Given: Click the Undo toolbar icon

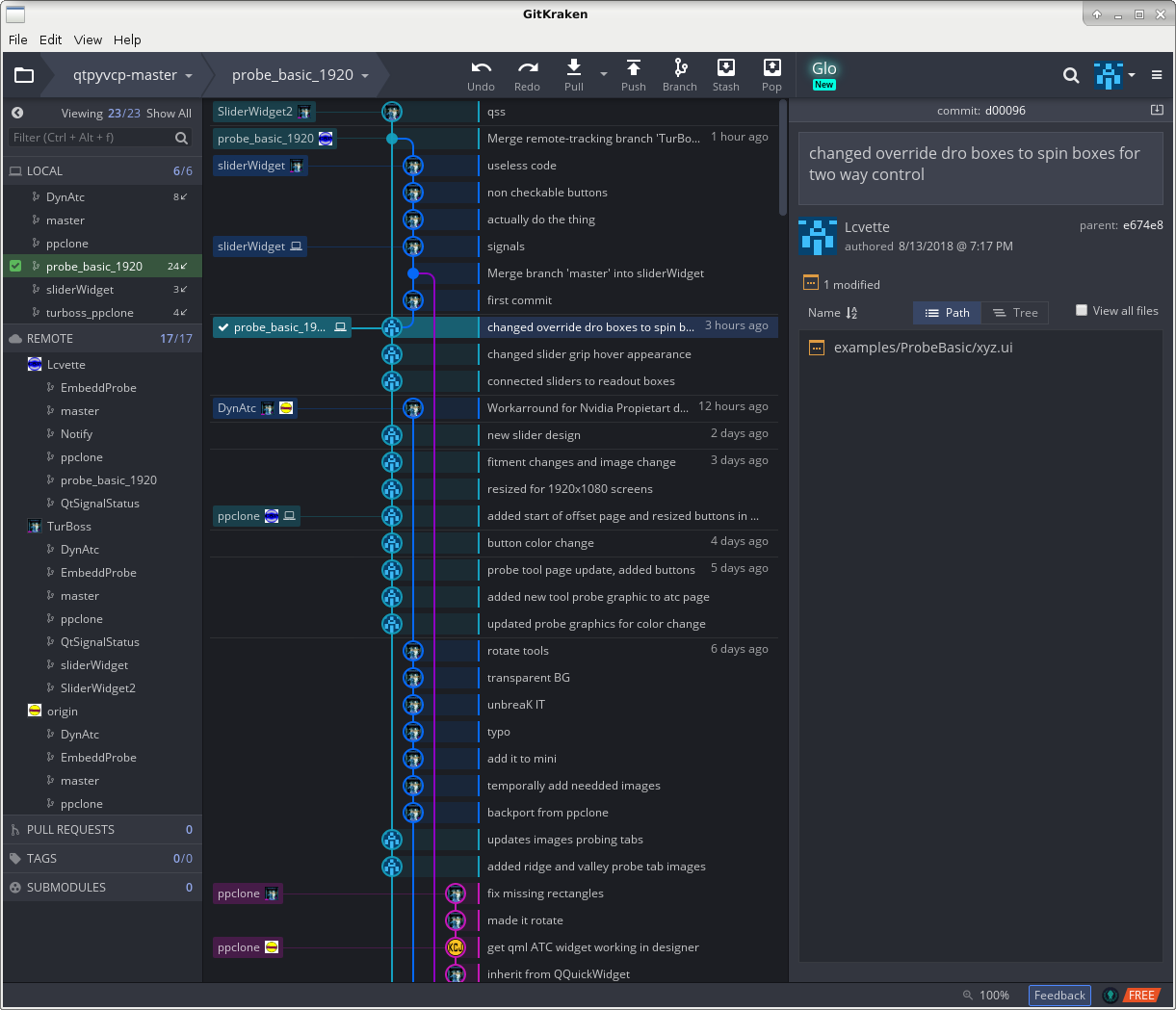Looking at the screenshot, I should click(481, 67).
